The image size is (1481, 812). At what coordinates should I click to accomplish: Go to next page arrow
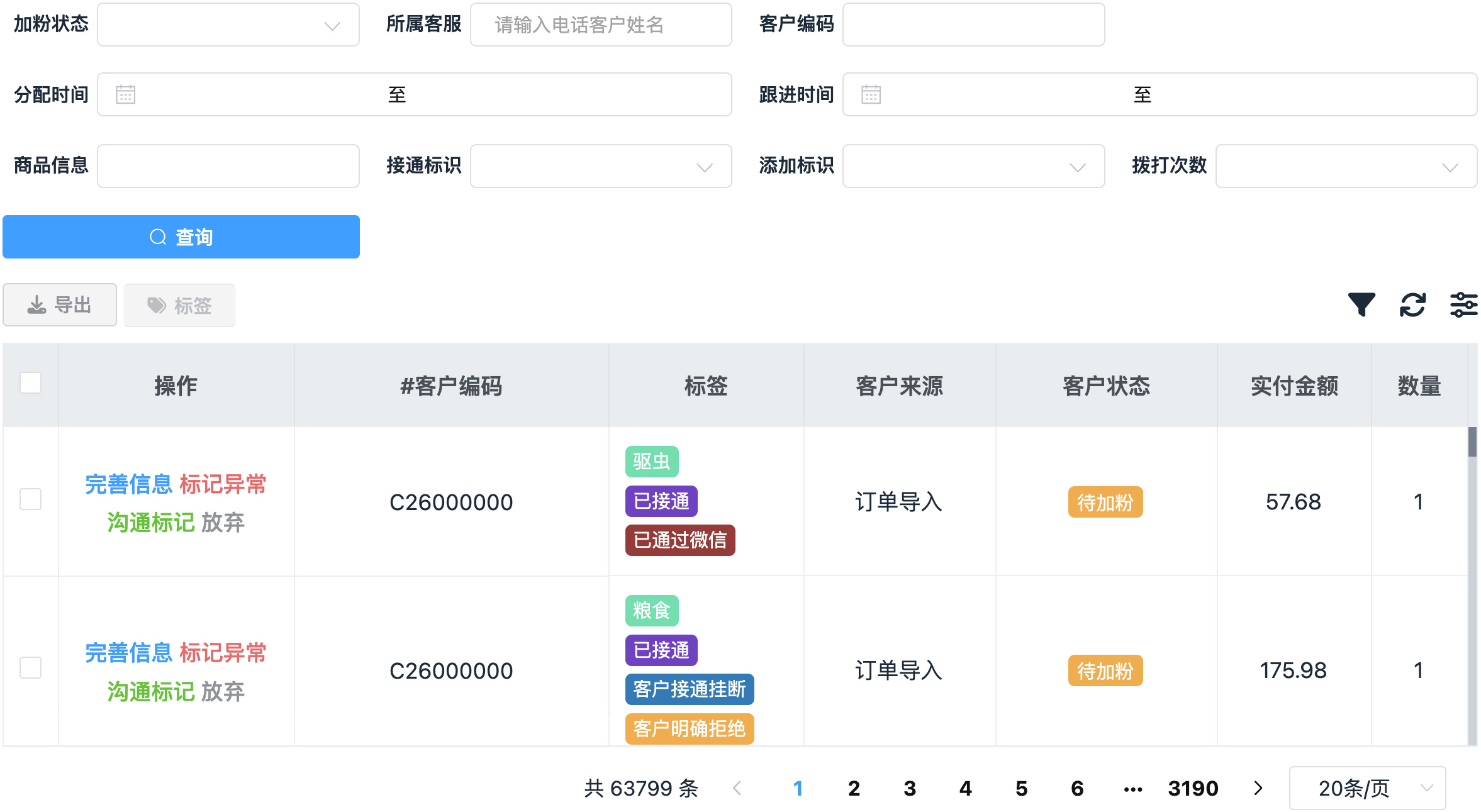1258,787
